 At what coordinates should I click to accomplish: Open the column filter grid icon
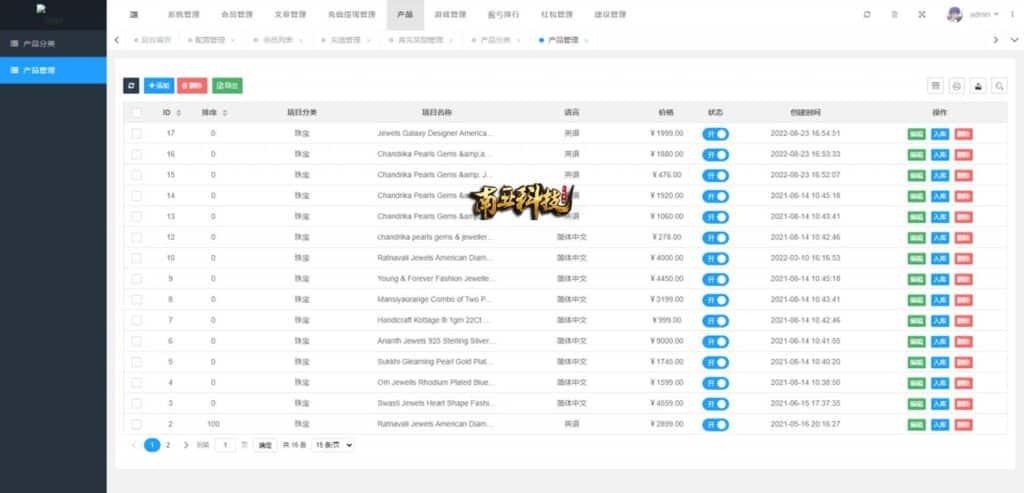point(936,86)
